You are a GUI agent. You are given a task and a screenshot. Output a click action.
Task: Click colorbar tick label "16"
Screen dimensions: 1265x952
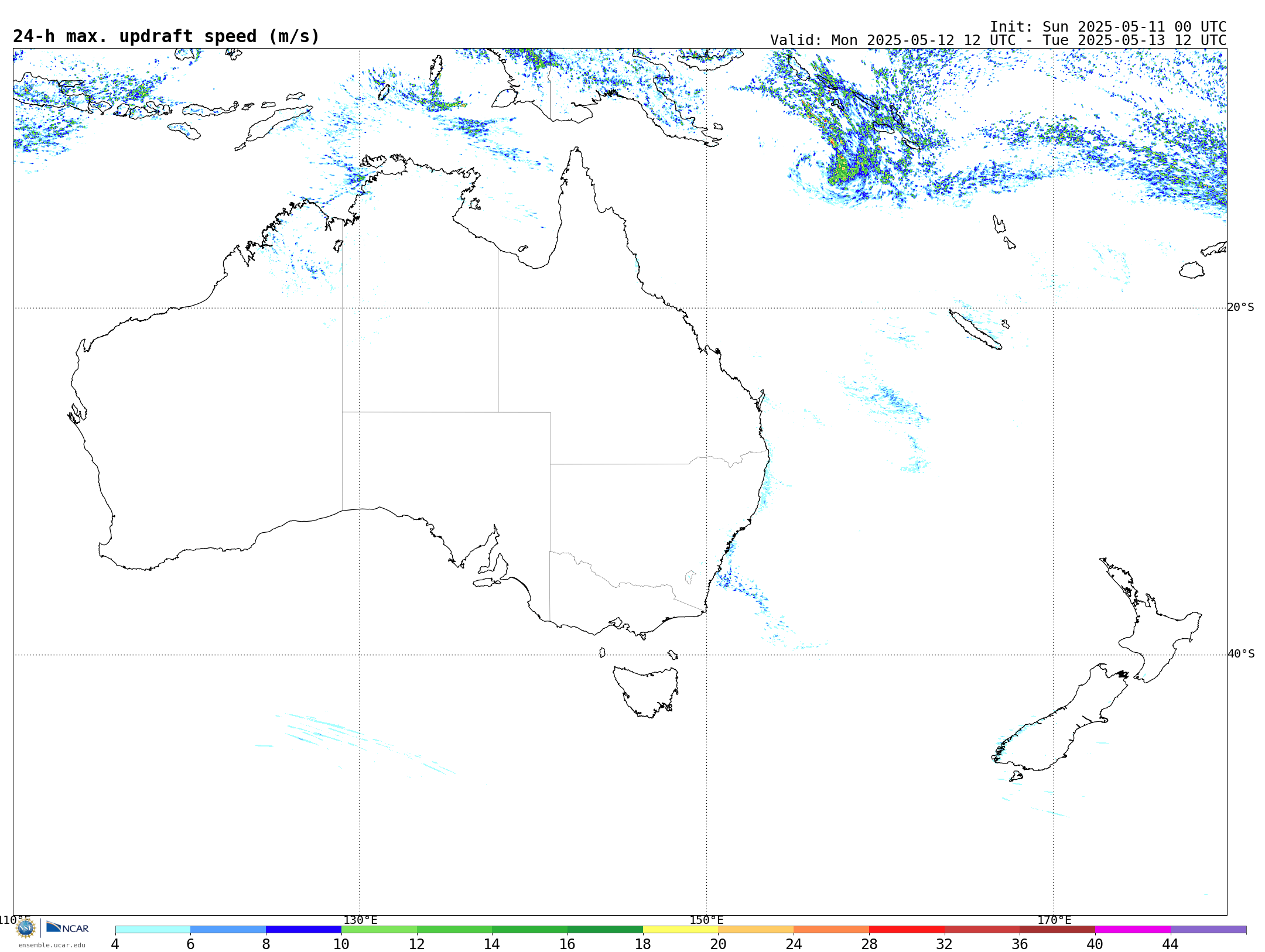click(x=567, y=944)
